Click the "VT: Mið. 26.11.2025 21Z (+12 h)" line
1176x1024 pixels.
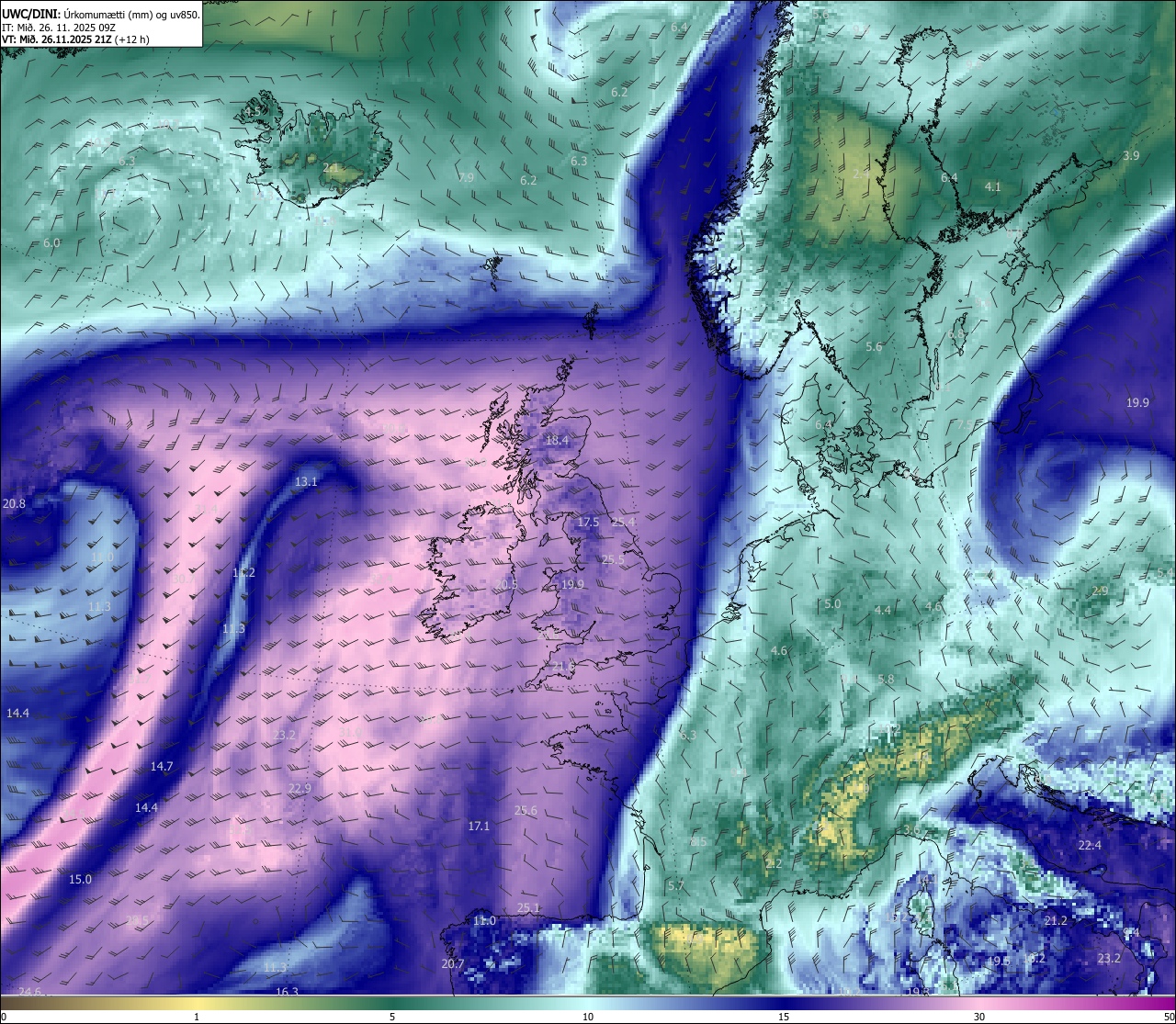(x=75, y=39)
